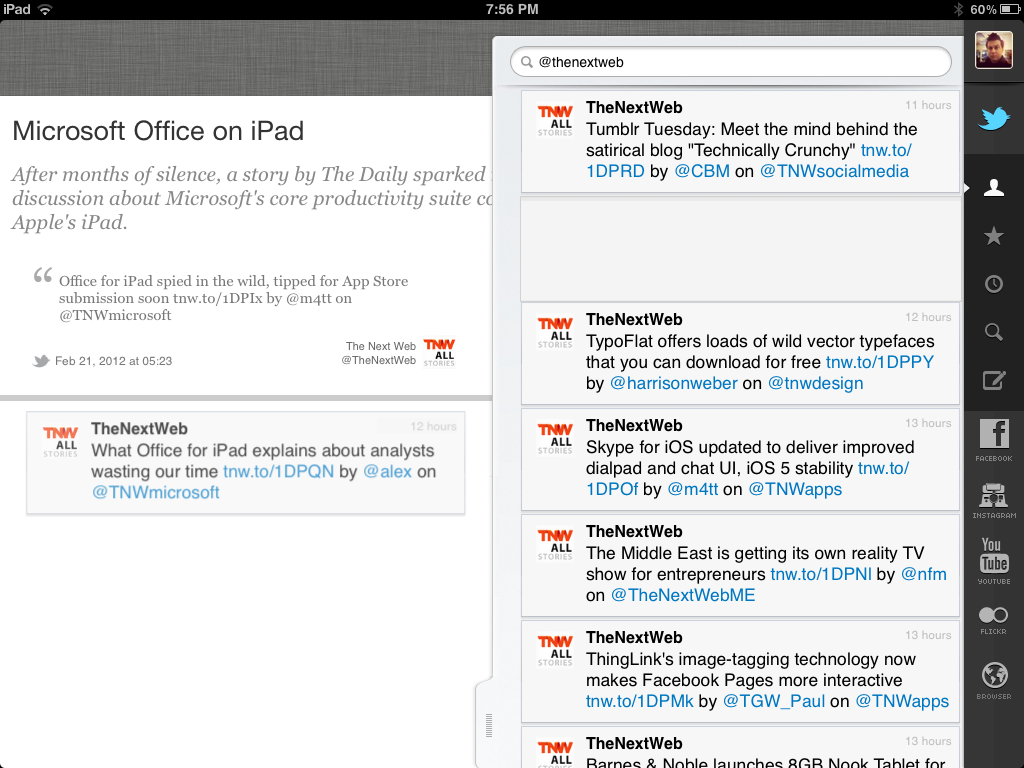The height and width of the screenshot is (768, 1024).
Task: Grab the side panel drag handle
Action: pyautogui.click(x=488, y=725)
